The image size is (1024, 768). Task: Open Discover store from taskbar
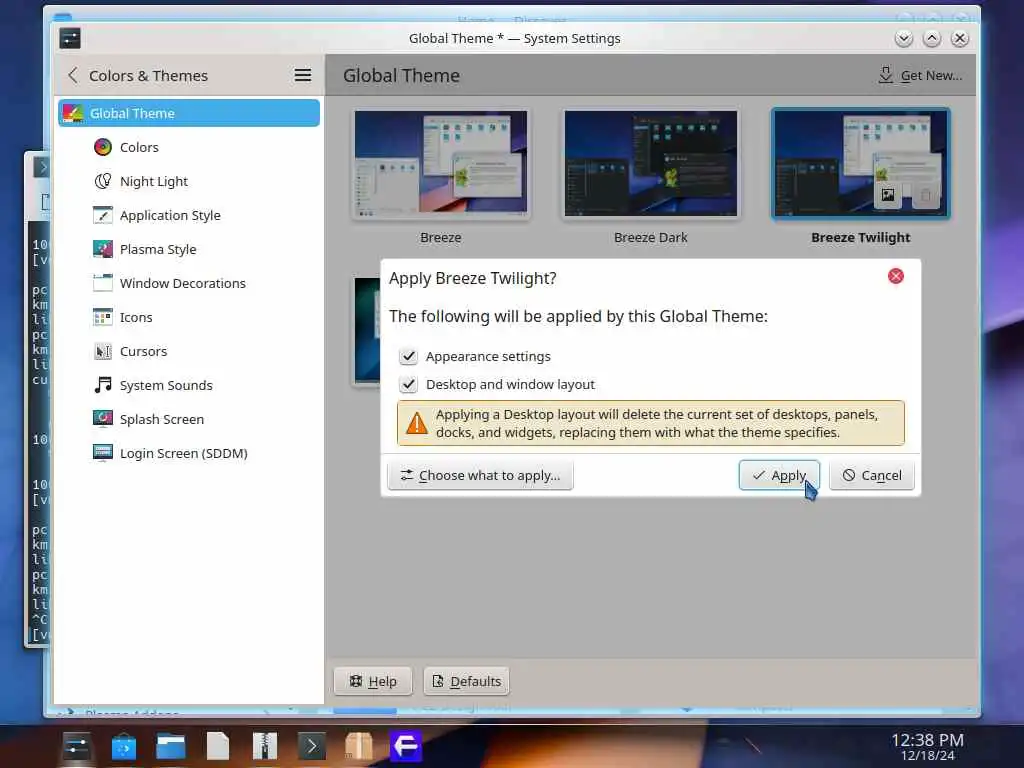[124, 746]
